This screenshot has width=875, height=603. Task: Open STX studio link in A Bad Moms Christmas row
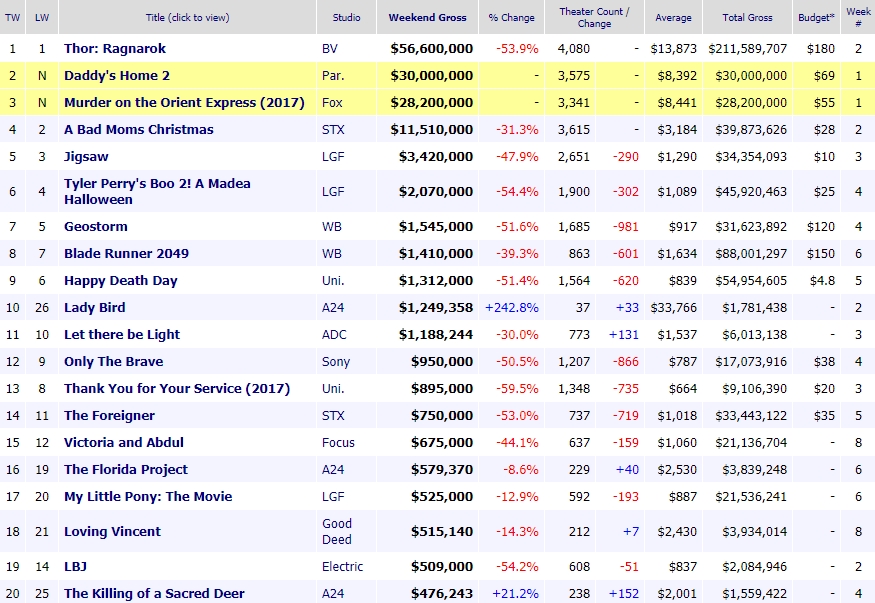point(333,129)
